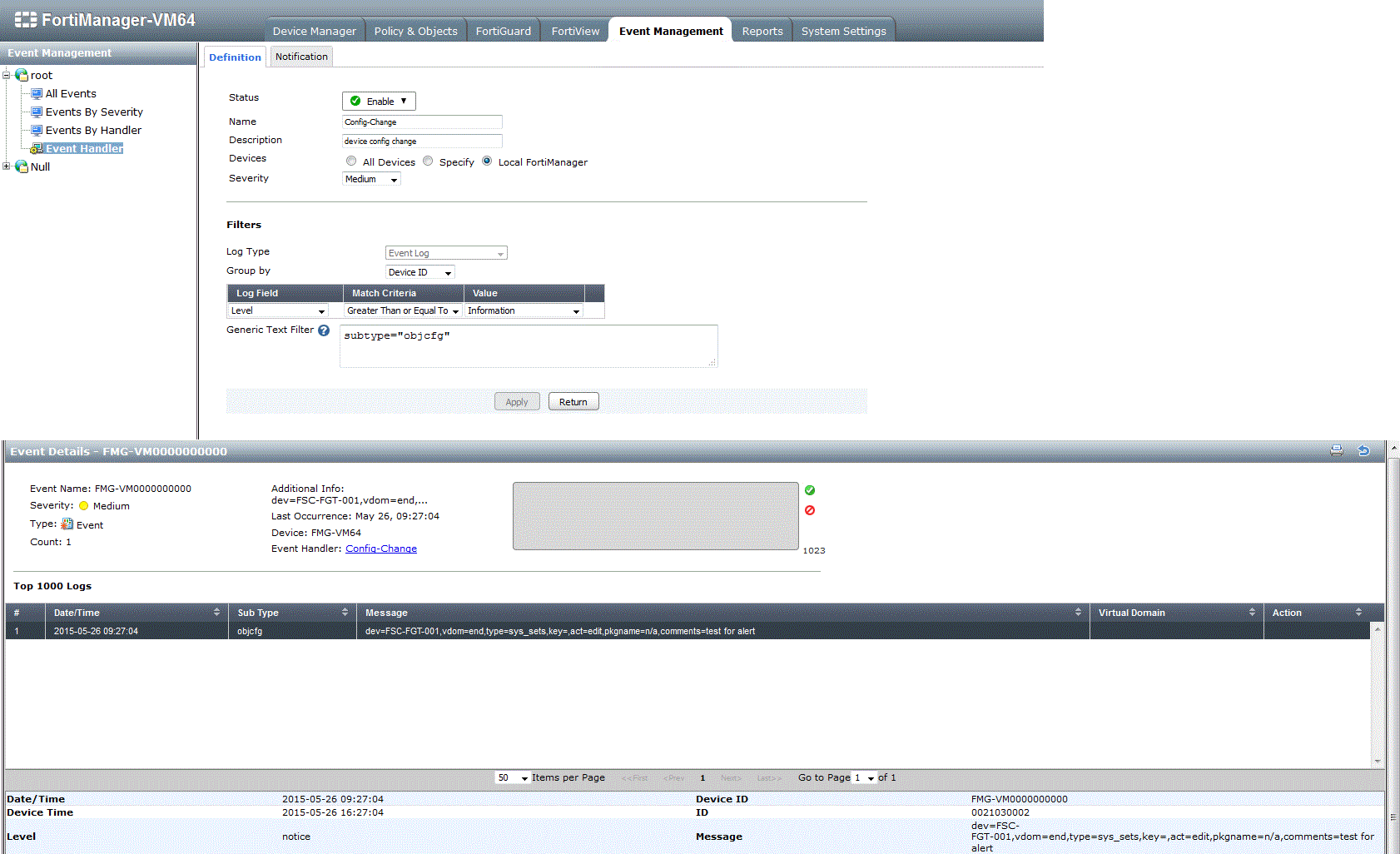Click the logs table scrollbar down arrow
1400x854 pixels.
point(1378,761)
